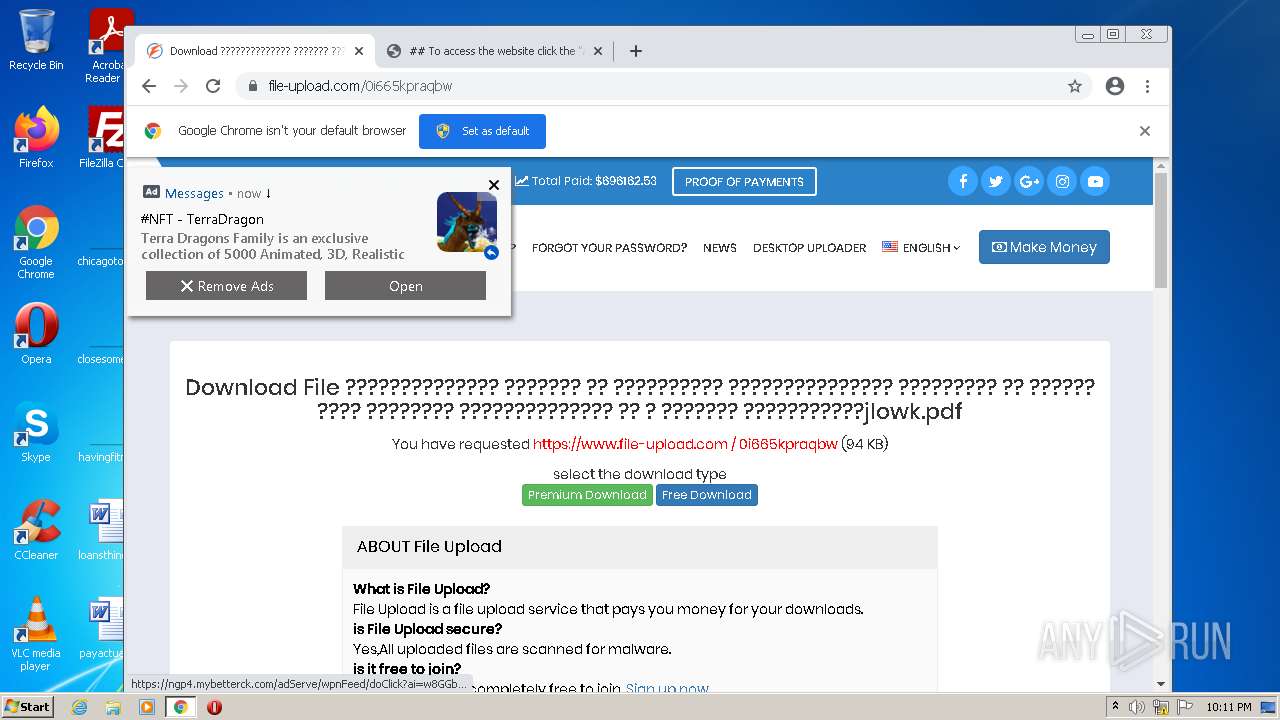Select the Google Chrome desktop icon
Viewport: 1280px width, 720px height.
pyautogui.click(x=36, y=242)
